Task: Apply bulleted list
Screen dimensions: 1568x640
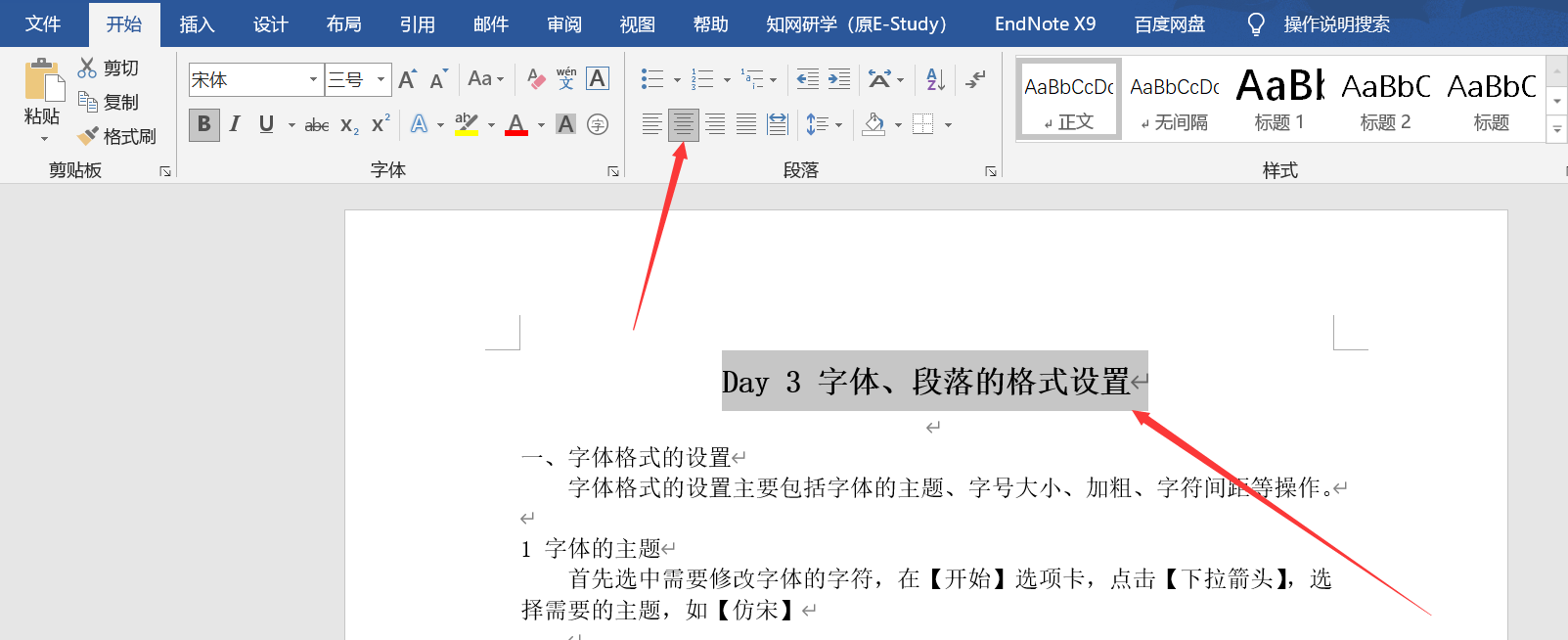Action: click(652, 79)
